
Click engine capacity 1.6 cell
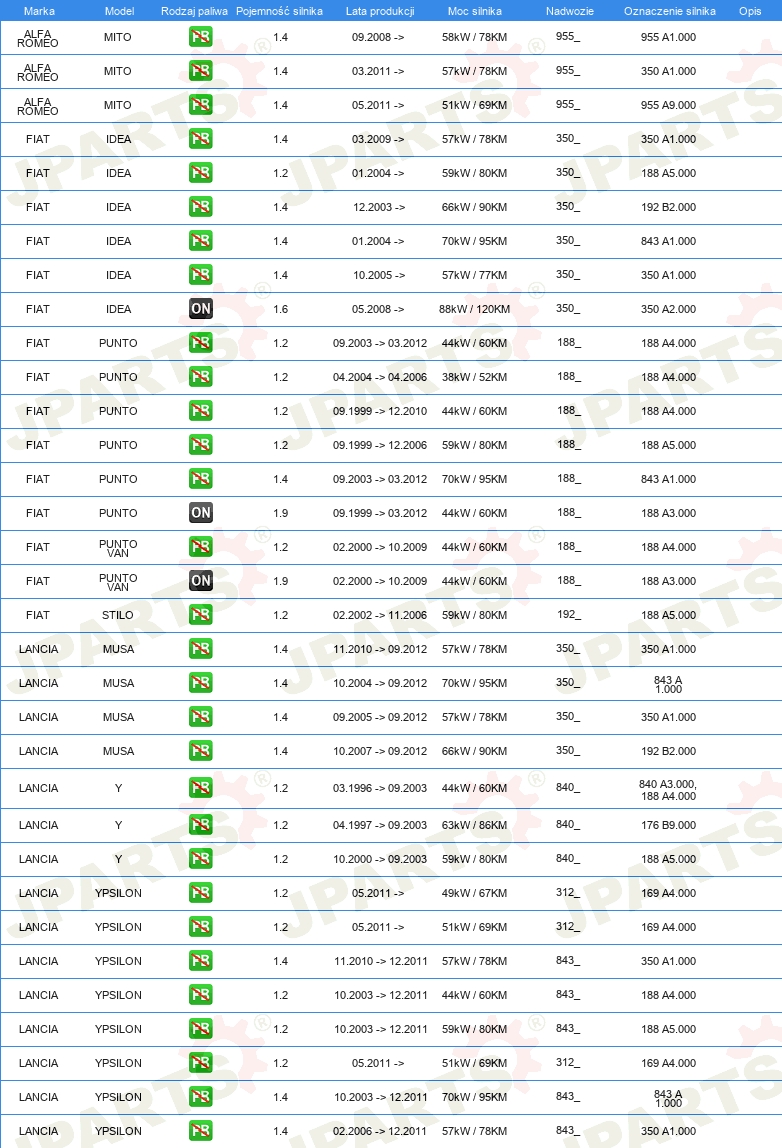pos(280,309)
